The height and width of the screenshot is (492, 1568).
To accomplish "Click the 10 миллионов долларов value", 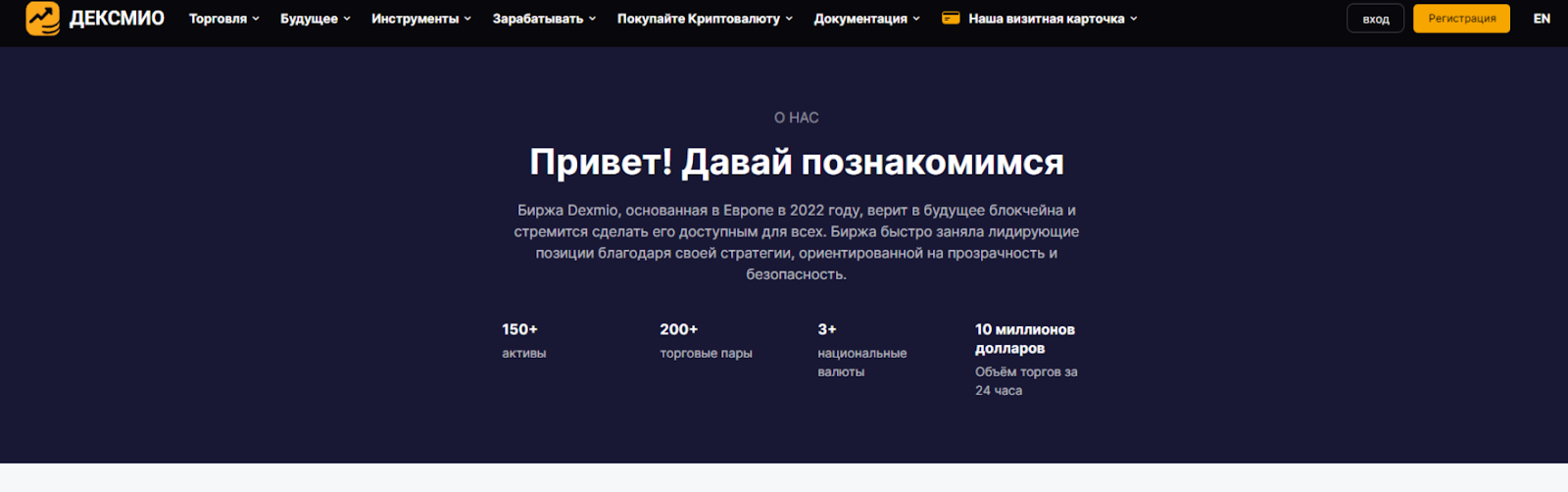I will coord(1025,339).
